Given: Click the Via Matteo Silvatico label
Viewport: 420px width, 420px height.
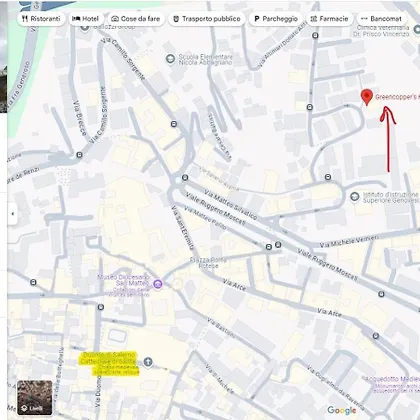Looking at the screenshot, I should (x=231, y=205).
